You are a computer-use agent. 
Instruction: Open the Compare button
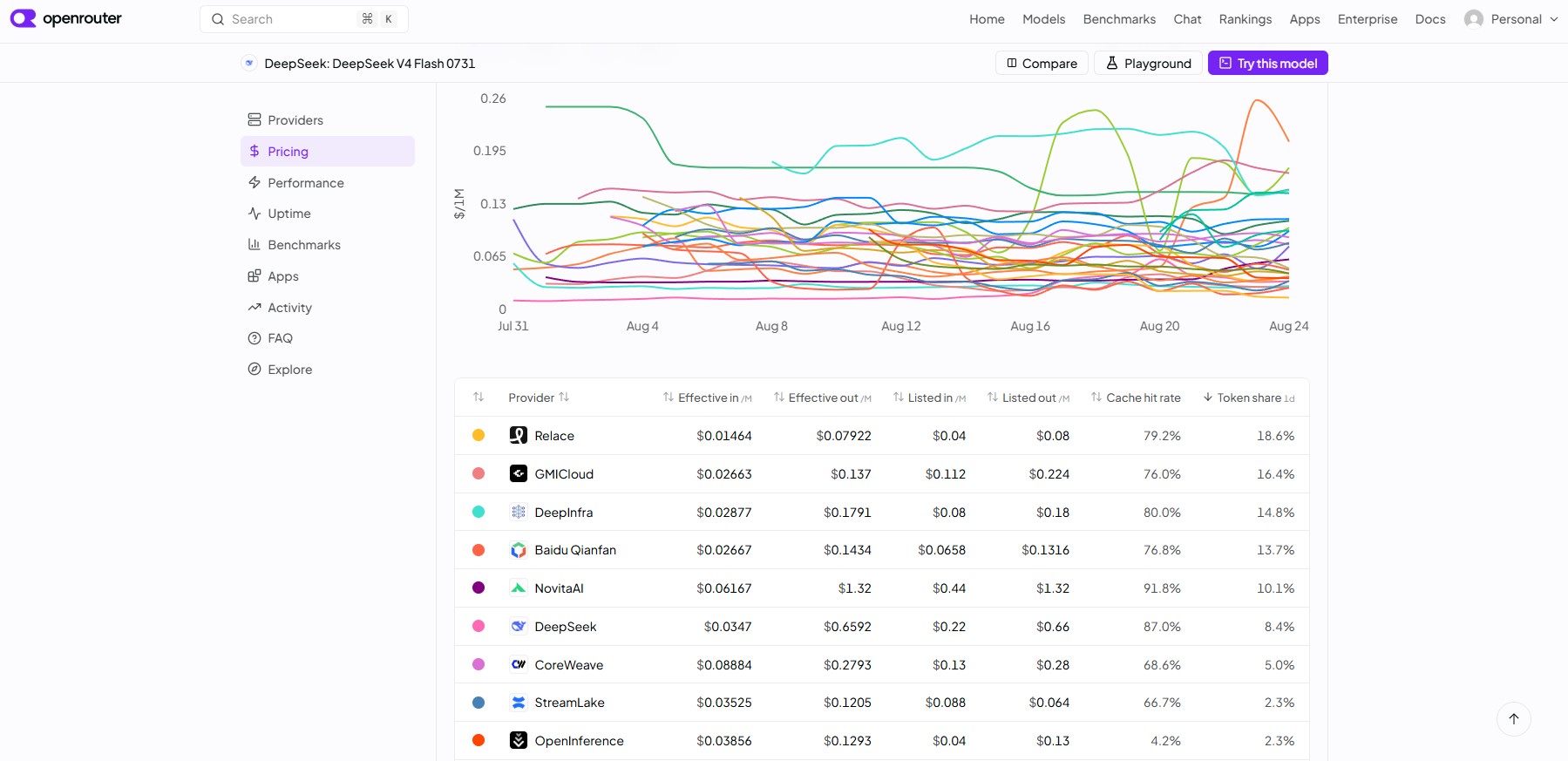click(1042, 63)
